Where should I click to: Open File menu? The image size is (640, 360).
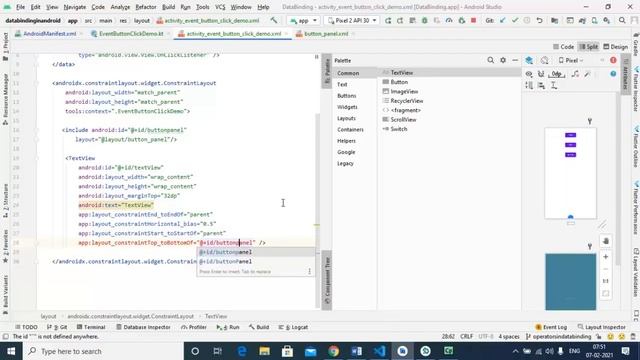20,7
